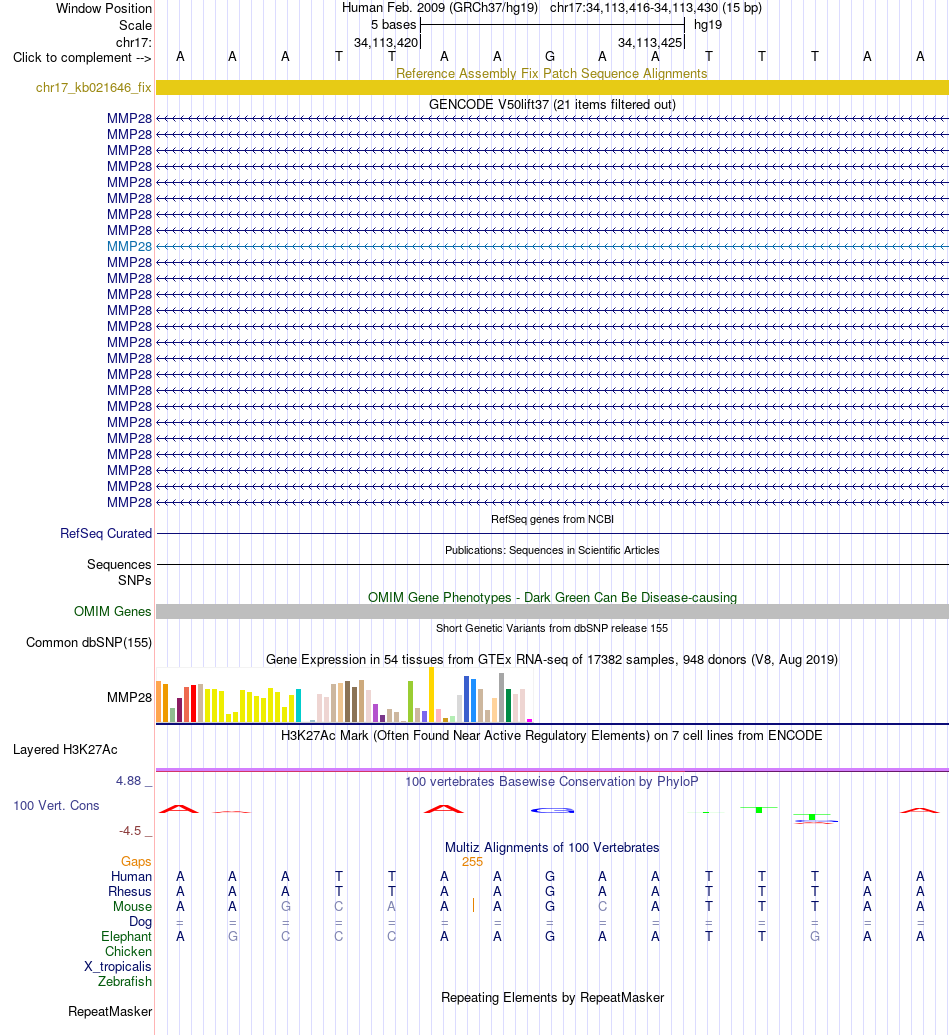Select the yellow chr17_kb021646_fix patch bar
Viewport: 950px width, 1035px height.
[x=553, y=87]
